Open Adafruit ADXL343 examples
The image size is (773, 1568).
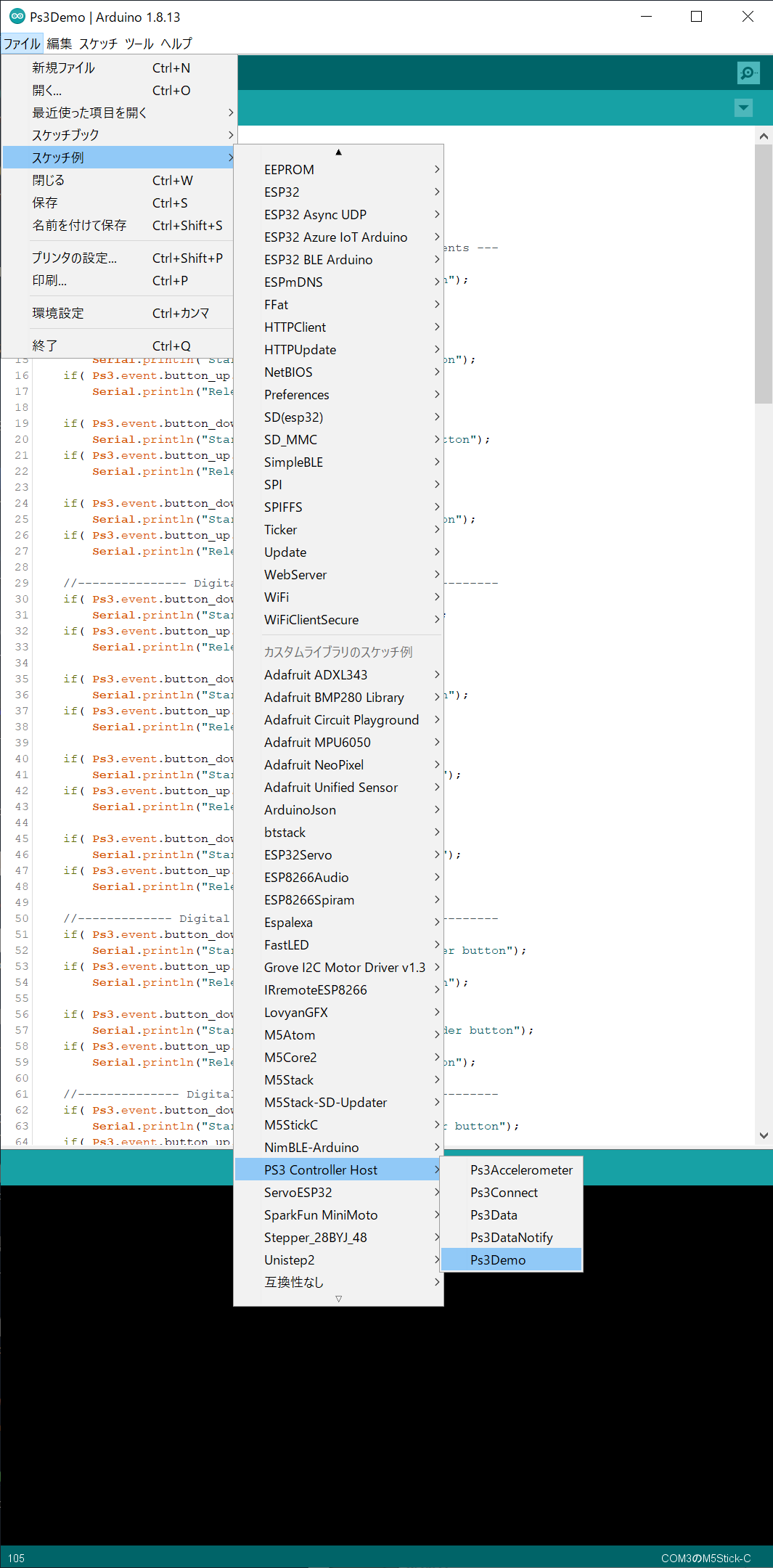pyautogui.click(x=338, y=674)
